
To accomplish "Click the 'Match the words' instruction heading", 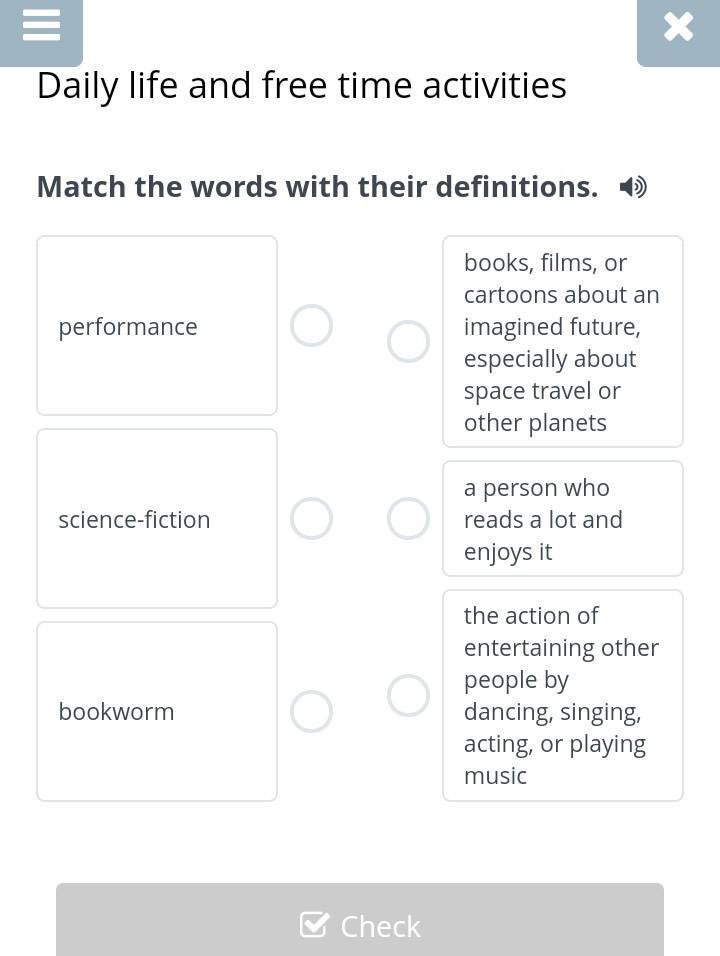I will click(x=318, y=187).
